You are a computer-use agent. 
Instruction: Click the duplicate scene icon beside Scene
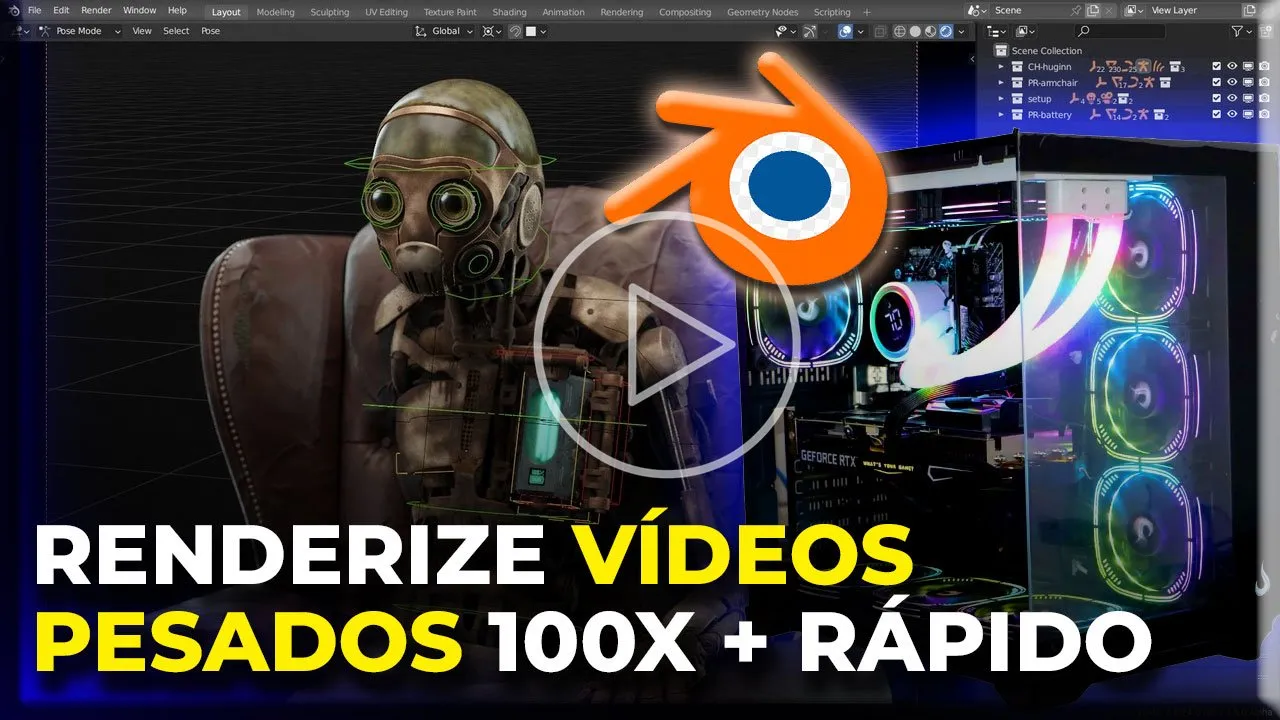tap(1093, 10)
